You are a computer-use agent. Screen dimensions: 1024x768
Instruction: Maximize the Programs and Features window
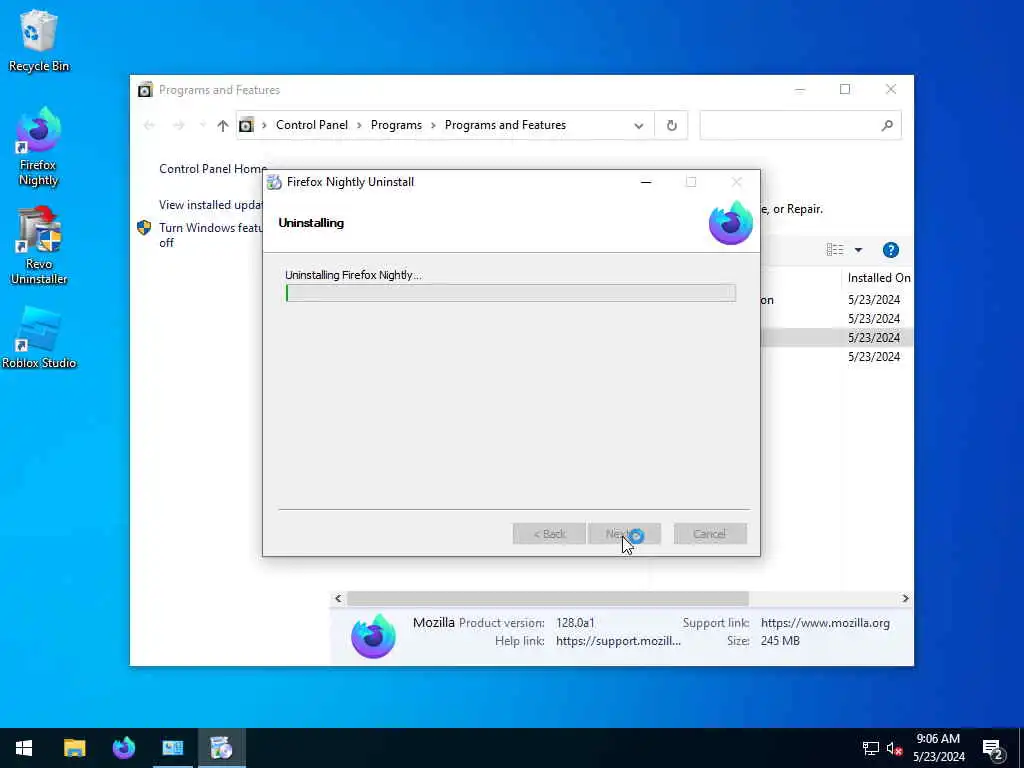click(844, 89)
